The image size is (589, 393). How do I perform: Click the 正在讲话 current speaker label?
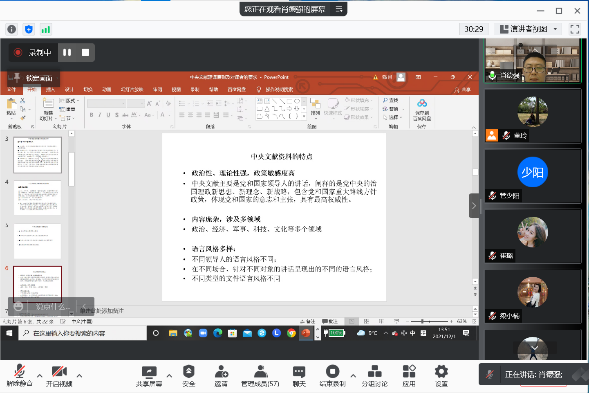[x=533, y=374]
